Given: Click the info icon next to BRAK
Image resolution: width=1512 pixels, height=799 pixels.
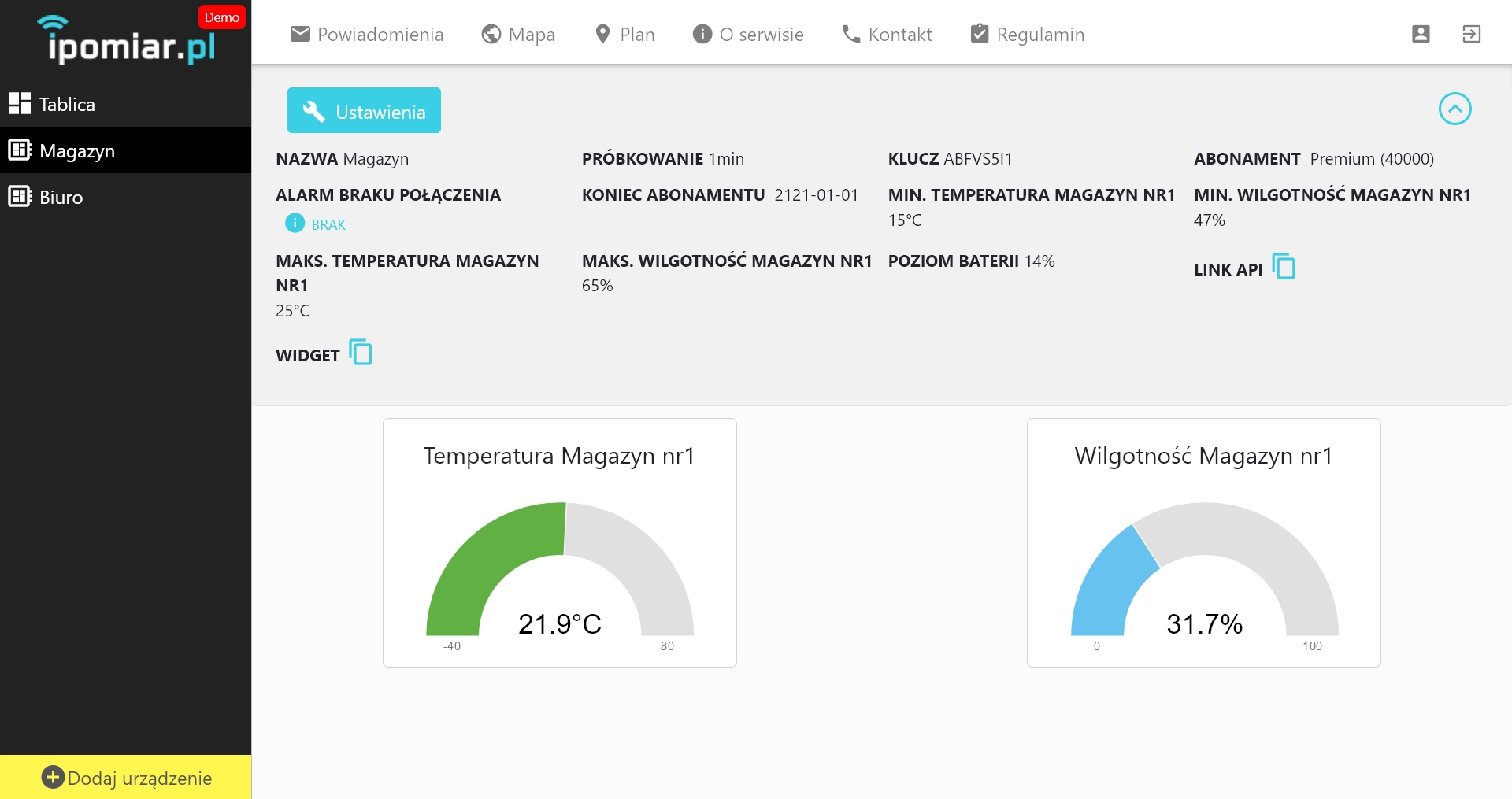Looking at the screenshot, I should [x=295, y=224].
